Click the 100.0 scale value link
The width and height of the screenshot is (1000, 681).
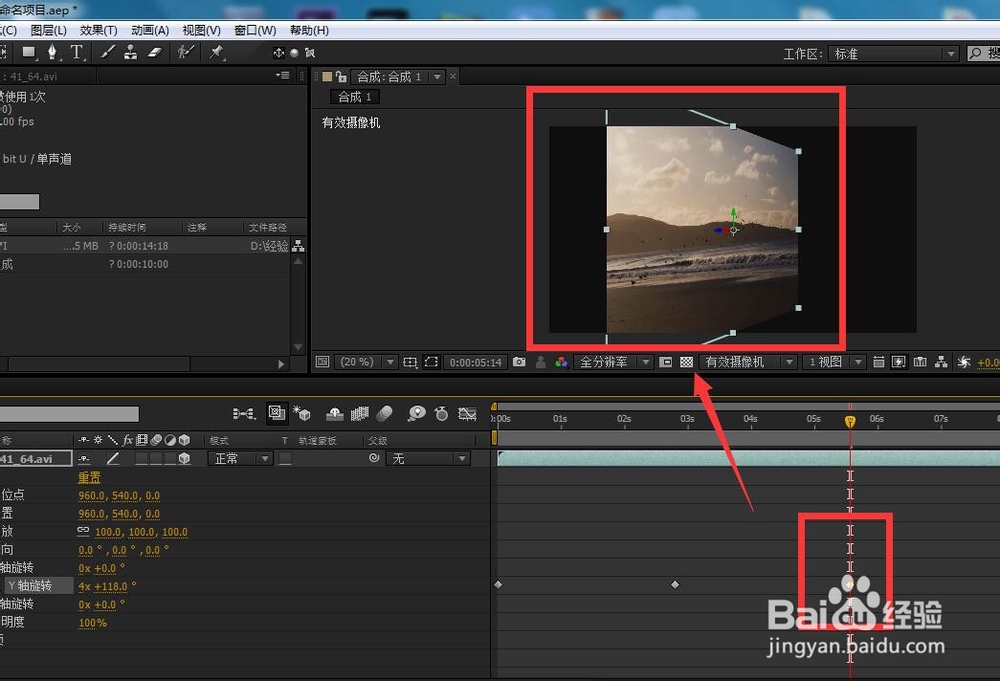(108, 532)
